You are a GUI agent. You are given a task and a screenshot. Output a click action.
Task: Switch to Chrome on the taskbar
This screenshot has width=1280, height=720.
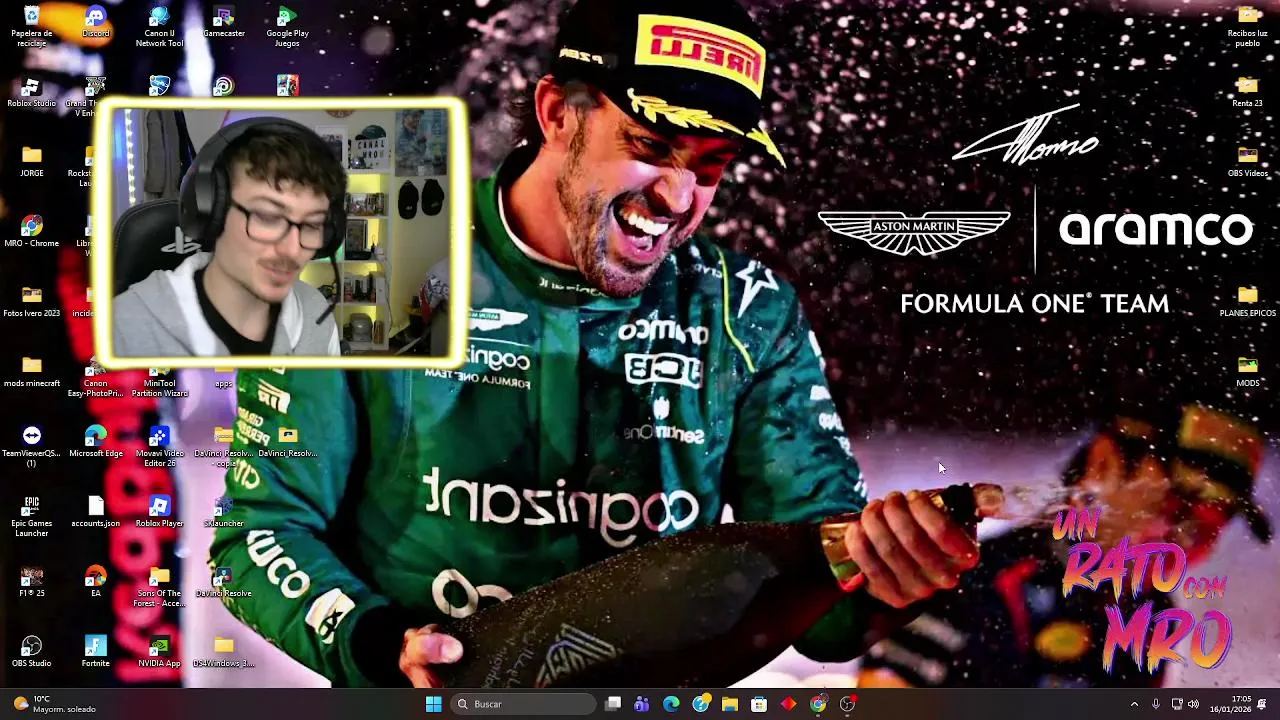(x=818, y=704)
